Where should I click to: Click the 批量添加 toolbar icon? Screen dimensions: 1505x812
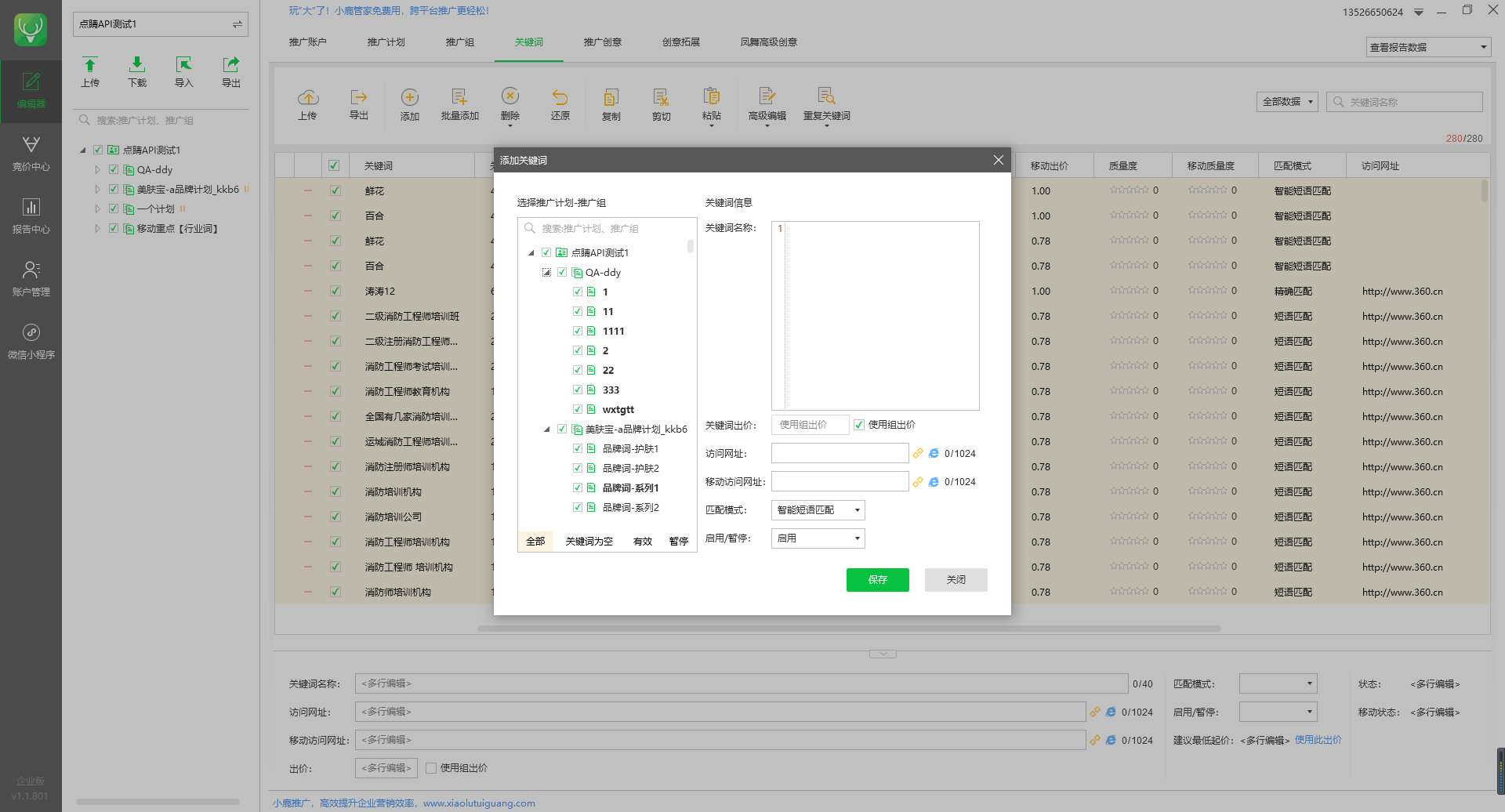(460, 105)
